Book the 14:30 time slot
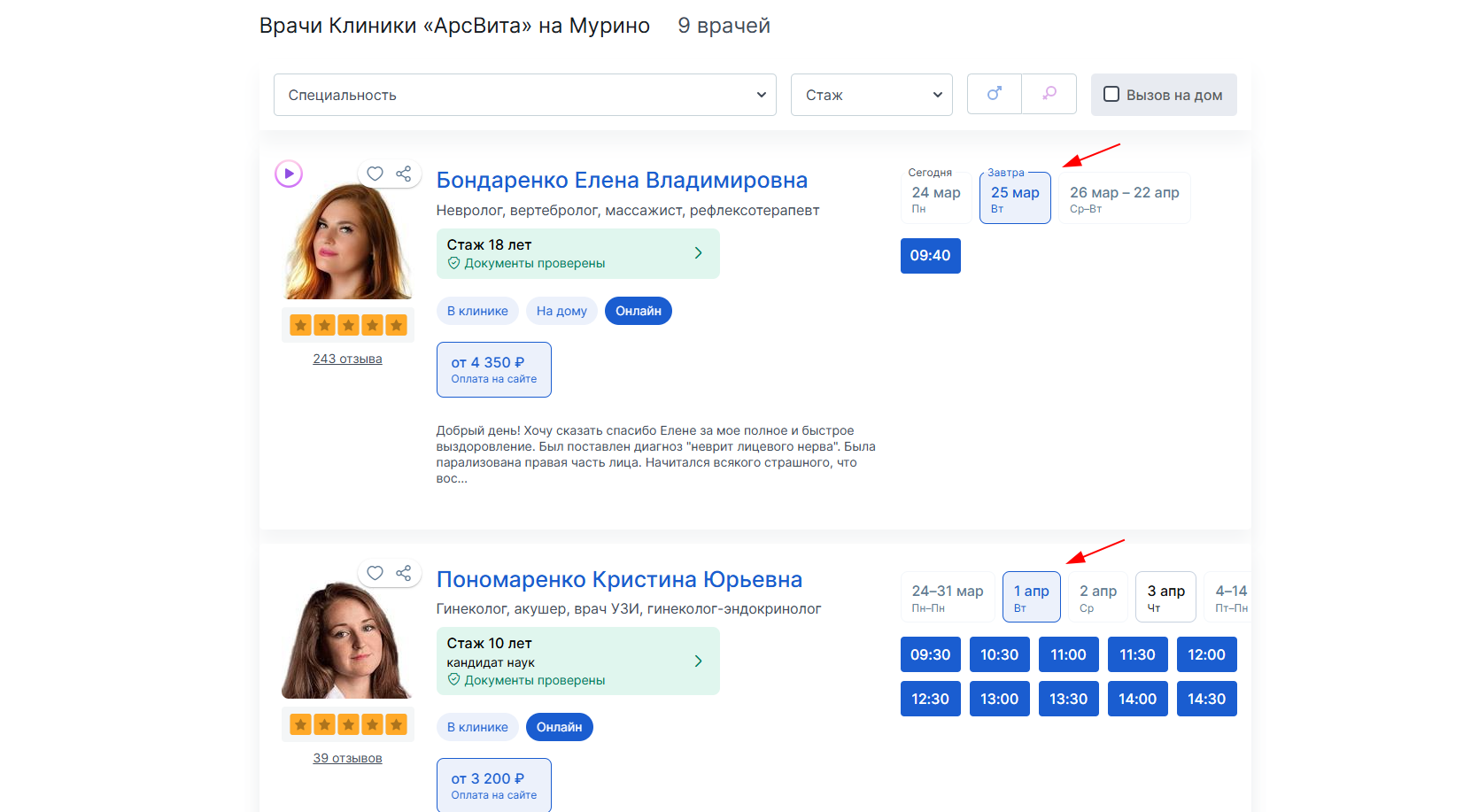The image size is (1471, 812). tap(1207, 699)
